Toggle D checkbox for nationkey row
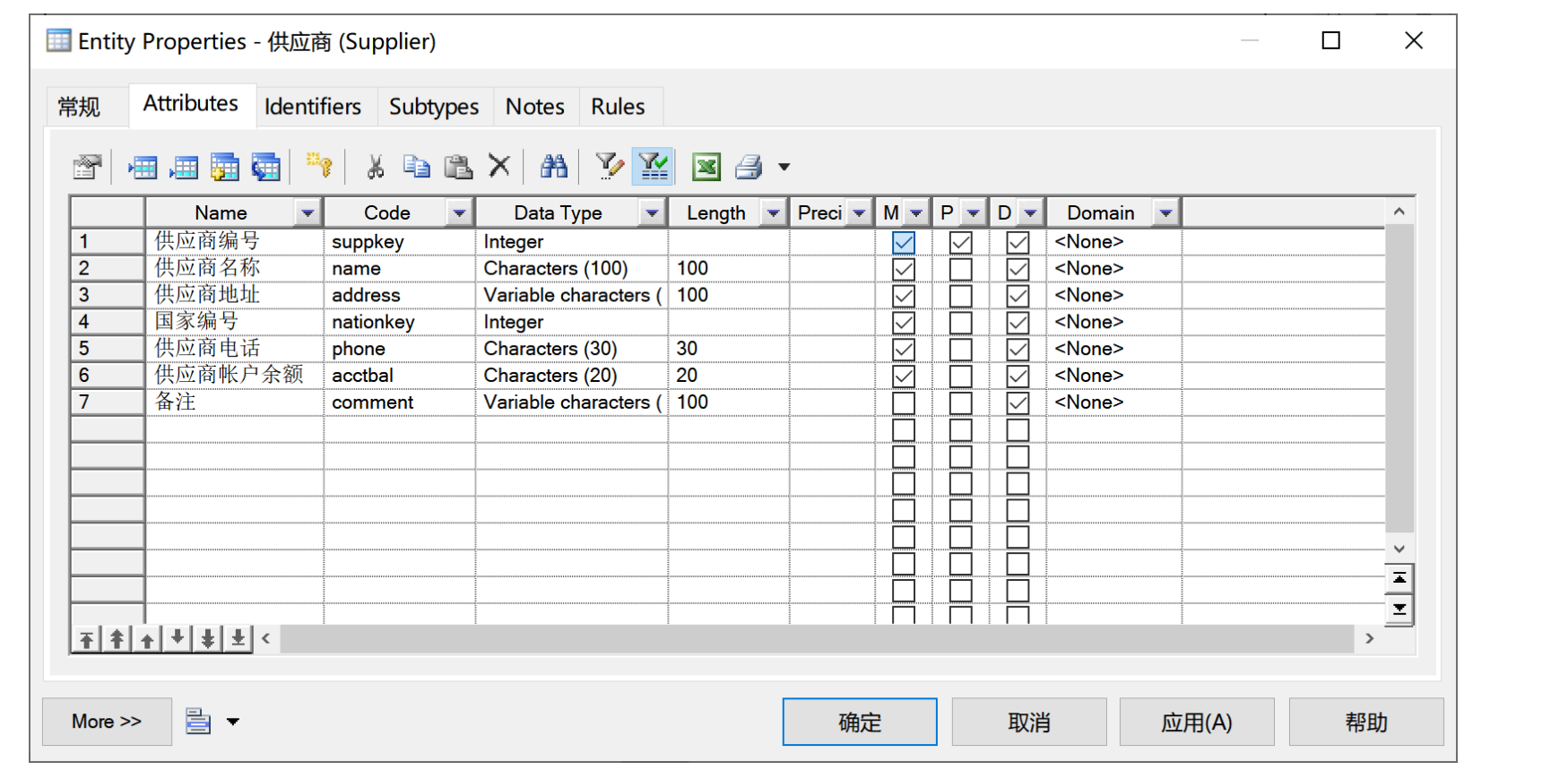1568x779 pixels. click(x=1018, y=323)
